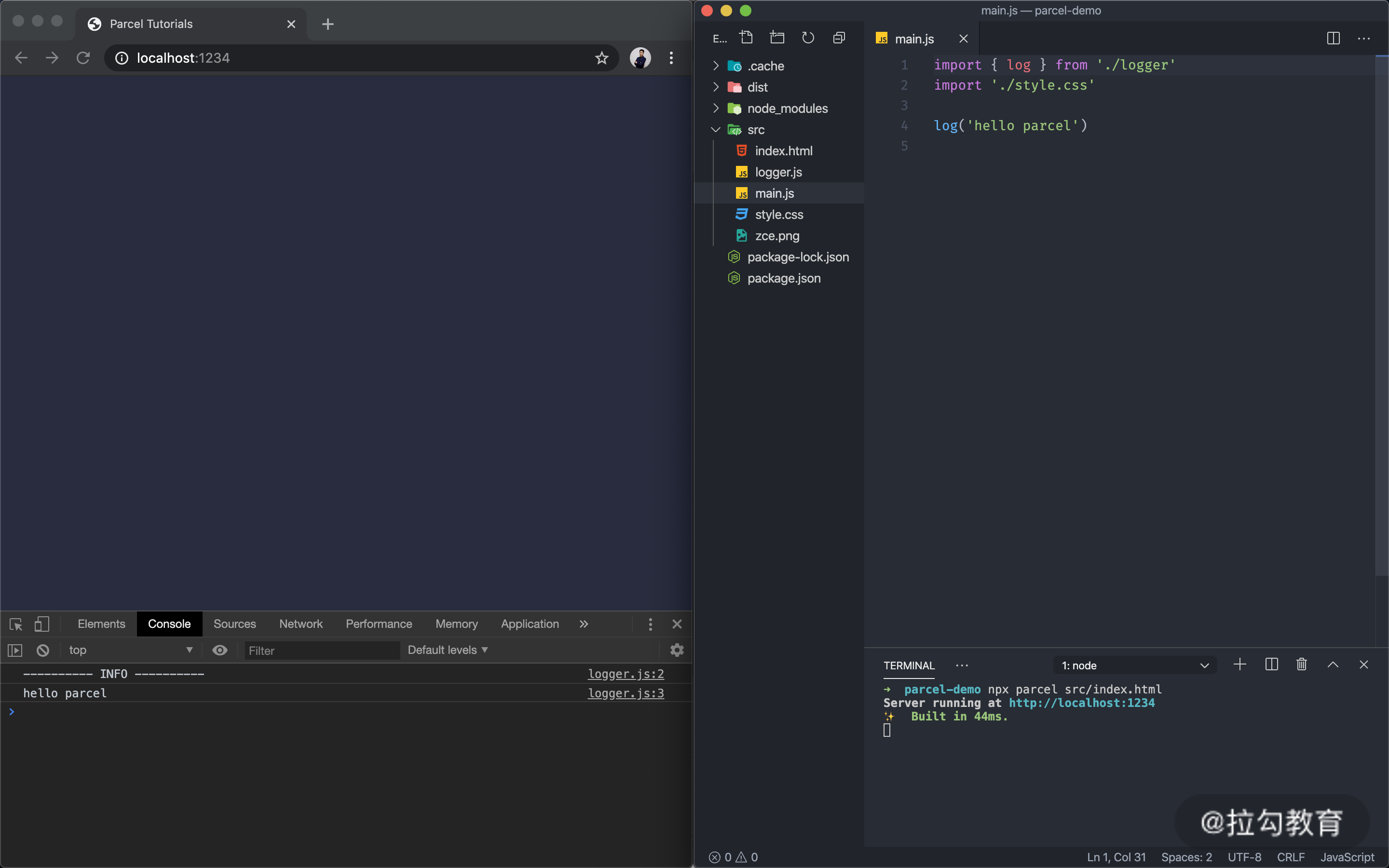1389x868 pixels.
Task: Switch to the Sources tab in DevTools
Action: (234, 624)
